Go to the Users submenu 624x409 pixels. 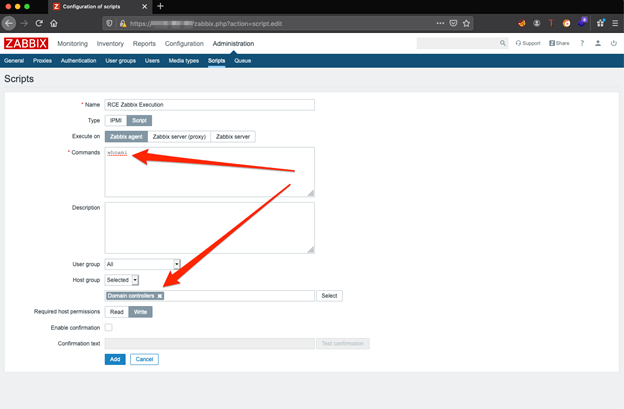click(152, 60)
